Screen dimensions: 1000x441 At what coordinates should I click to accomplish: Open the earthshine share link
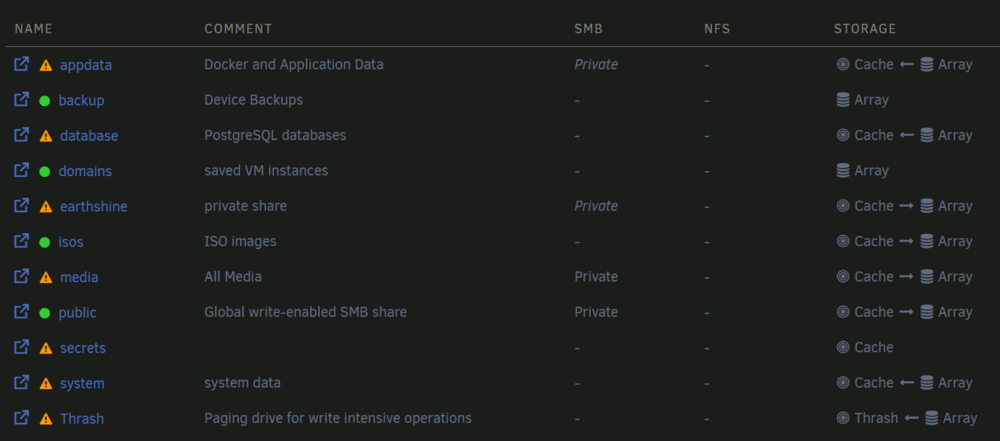click(x=94, y=207)
